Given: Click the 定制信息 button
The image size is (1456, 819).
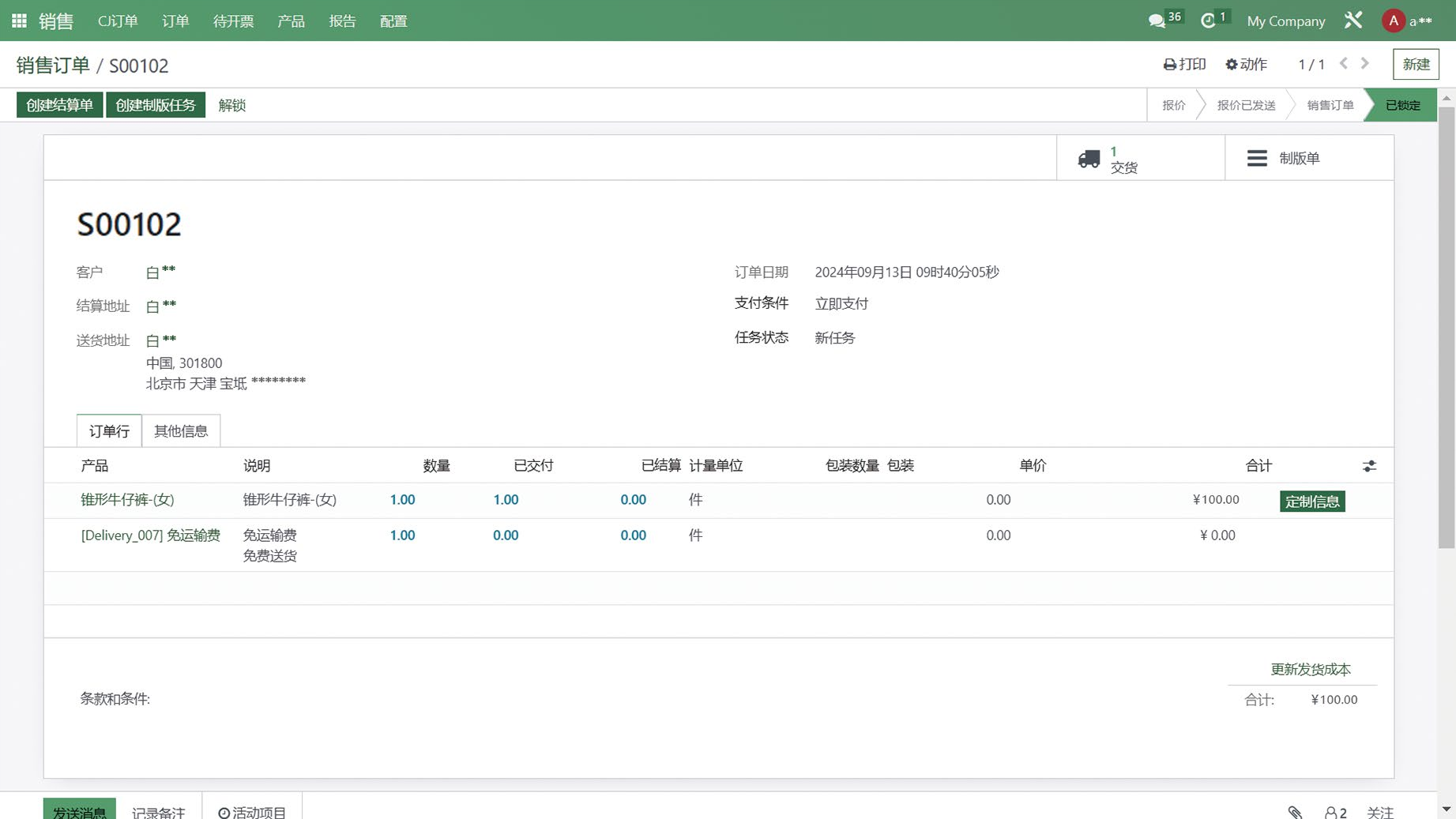Looking at the screenshot, I should point(1312,502).
